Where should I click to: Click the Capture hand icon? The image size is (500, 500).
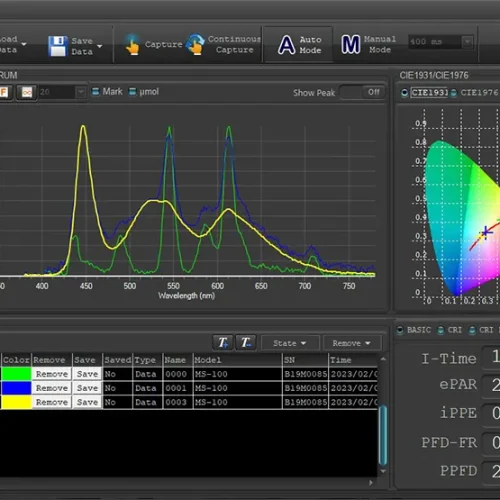pyautogui.click(x=132, y=45)
